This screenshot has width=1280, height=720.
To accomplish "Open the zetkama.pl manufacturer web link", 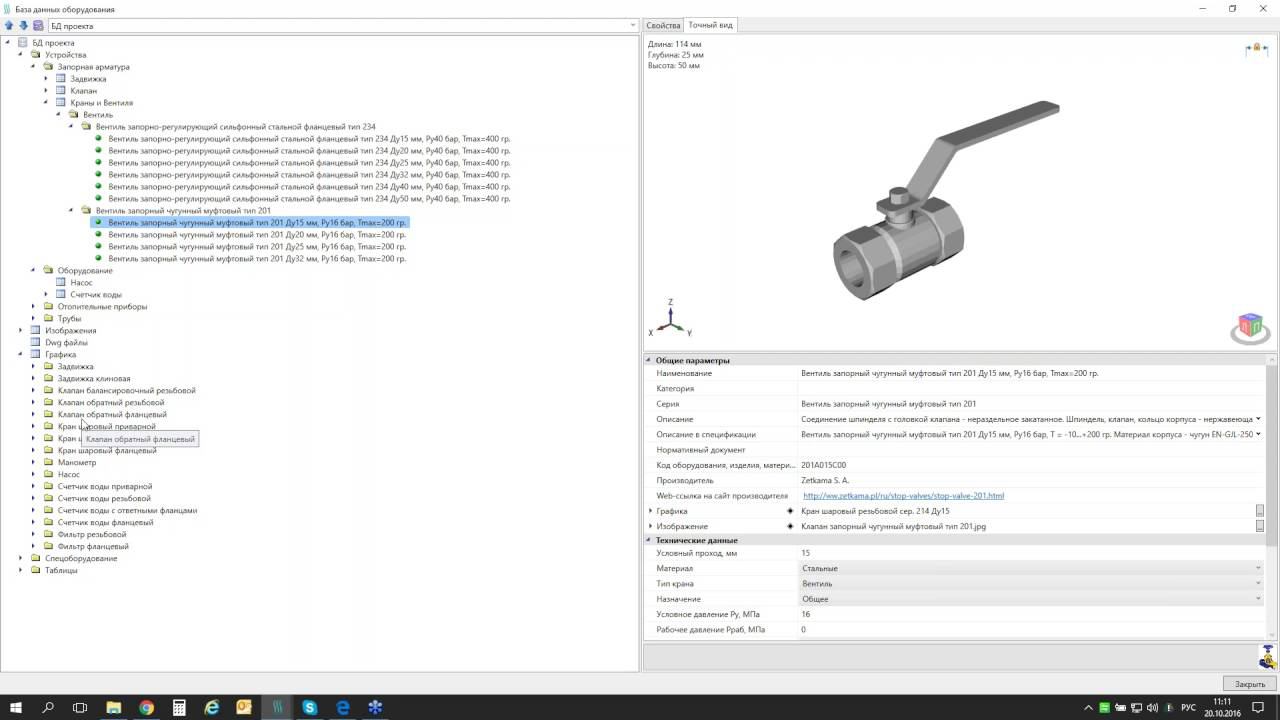I will click(903, 496).
